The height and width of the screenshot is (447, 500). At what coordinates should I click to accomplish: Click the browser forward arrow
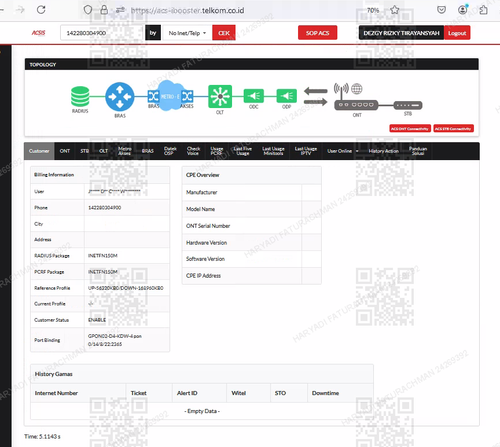coord(20,10)
